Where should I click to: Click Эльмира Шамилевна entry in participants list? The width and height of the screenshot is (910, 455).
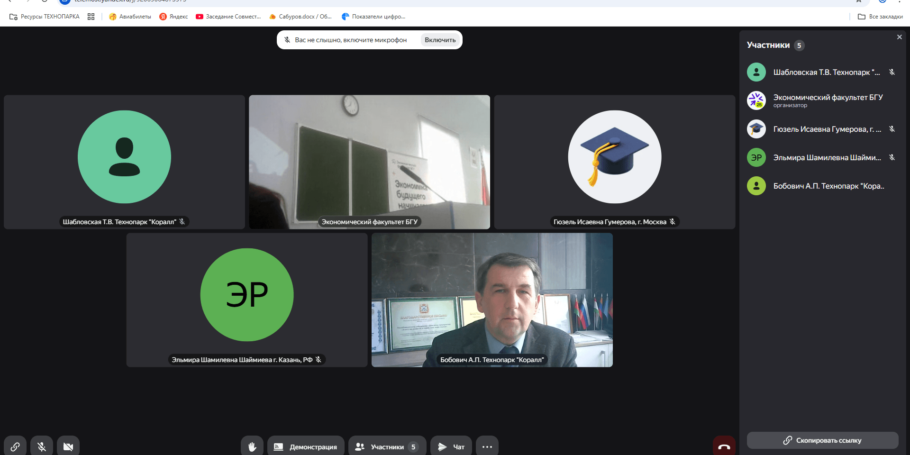tap(820, 157)
